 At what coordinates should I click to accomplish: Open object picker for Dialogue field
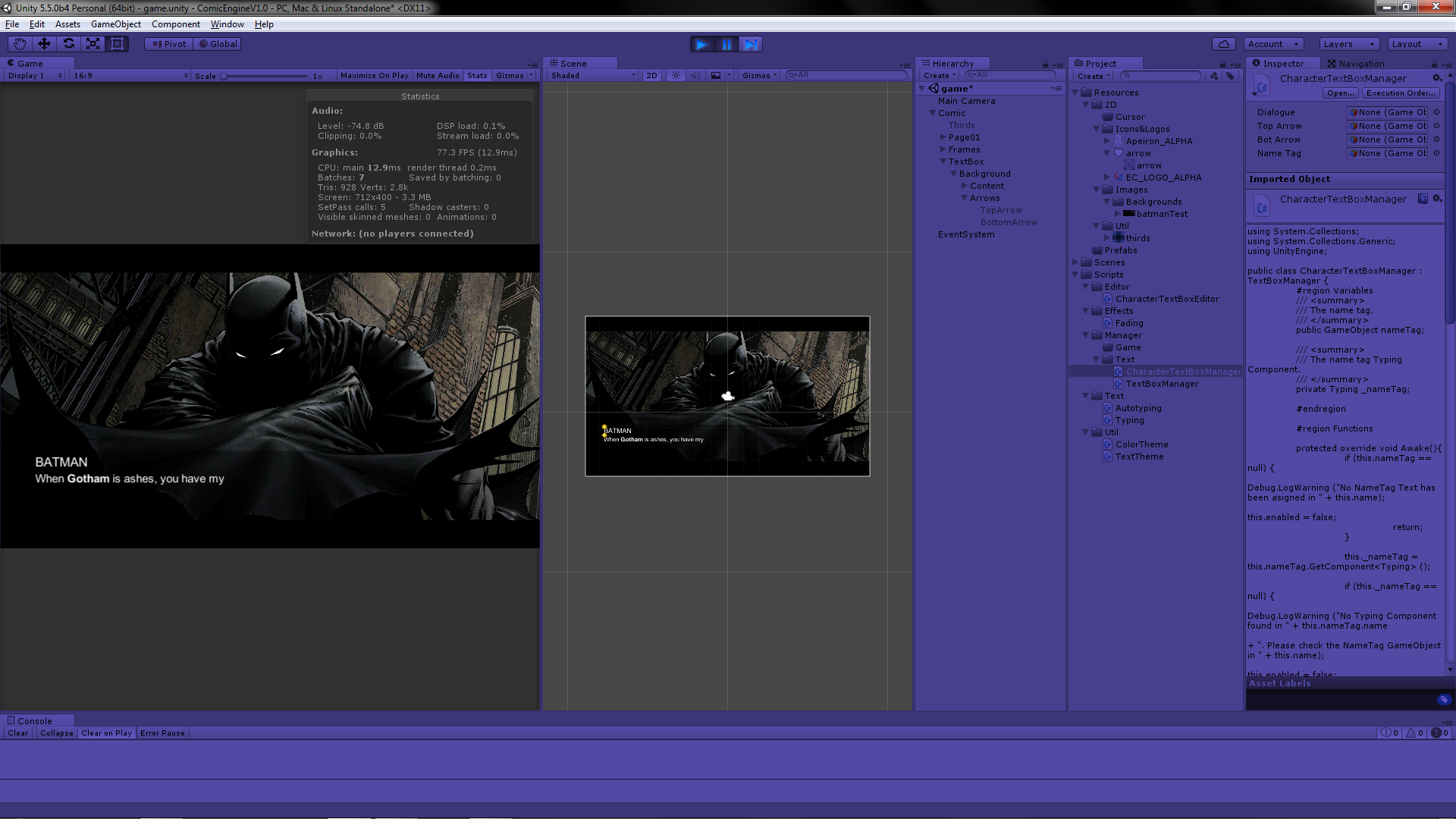coord(1436,112)
